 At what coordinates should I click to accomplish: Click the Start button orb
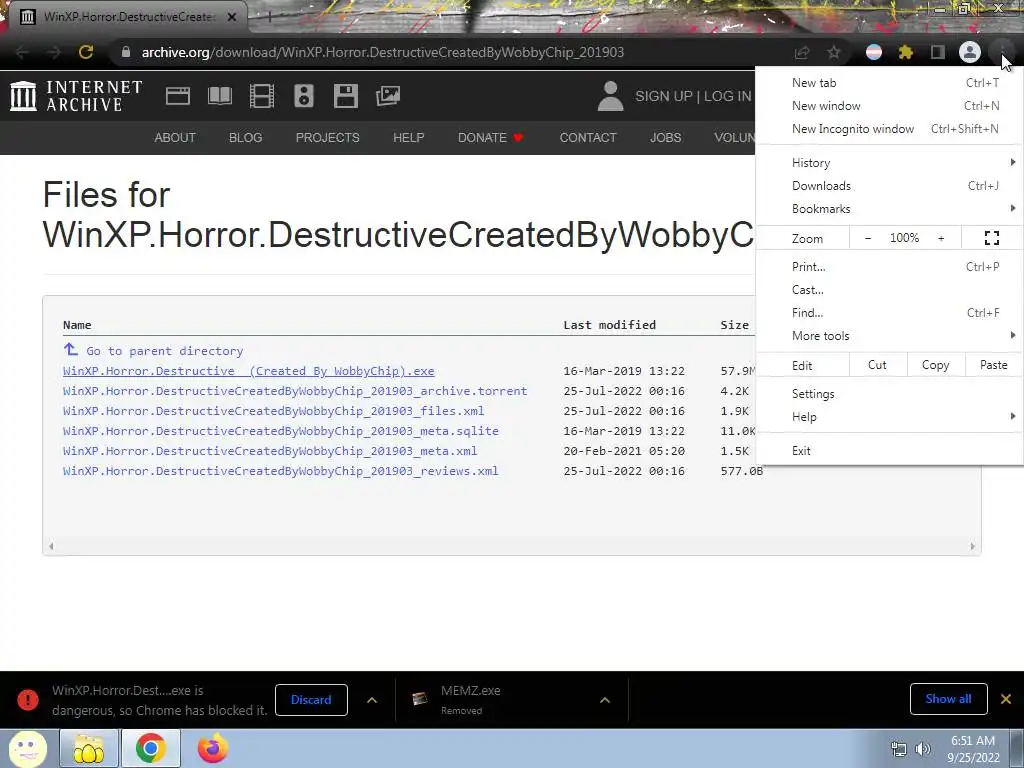coord(27,749)
